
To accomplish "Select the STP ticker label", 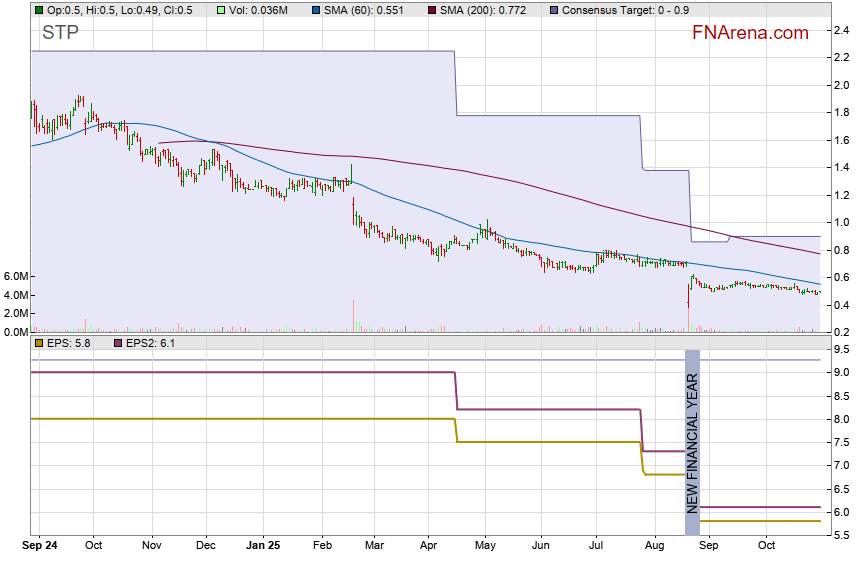I will point(60,34).
